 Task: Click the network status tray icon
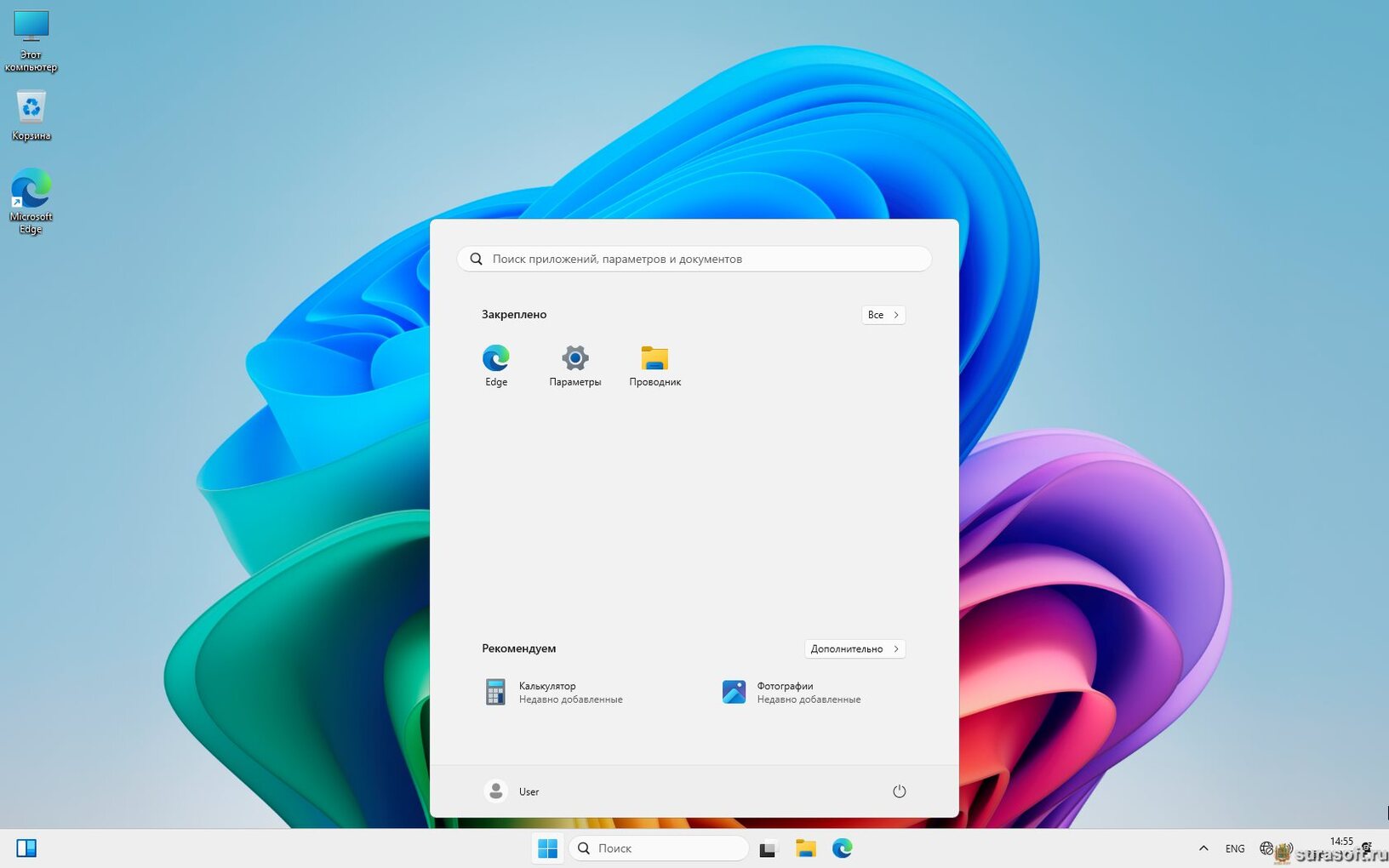pyautogui.click(x=1266, y=848)
